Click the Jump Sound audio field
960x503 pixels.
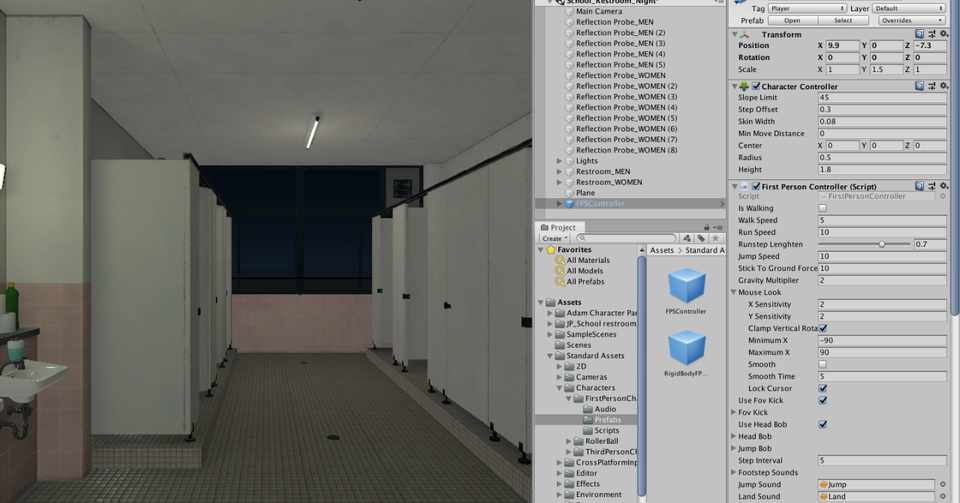[876, 485]
